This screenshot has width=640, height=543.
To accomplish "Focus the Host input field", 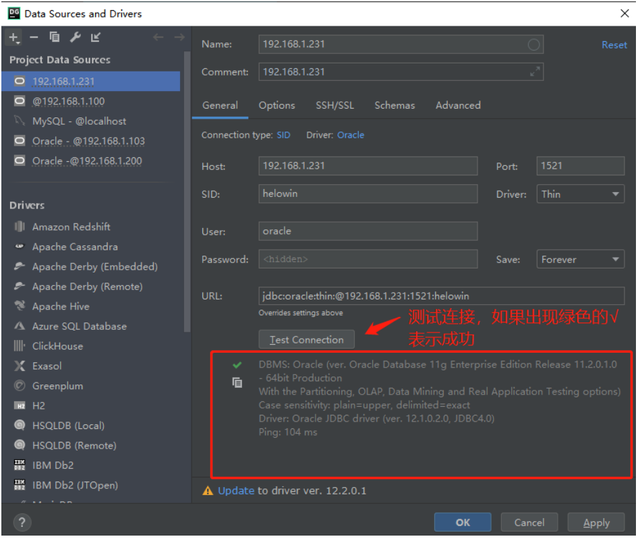I will pos(368,166).
